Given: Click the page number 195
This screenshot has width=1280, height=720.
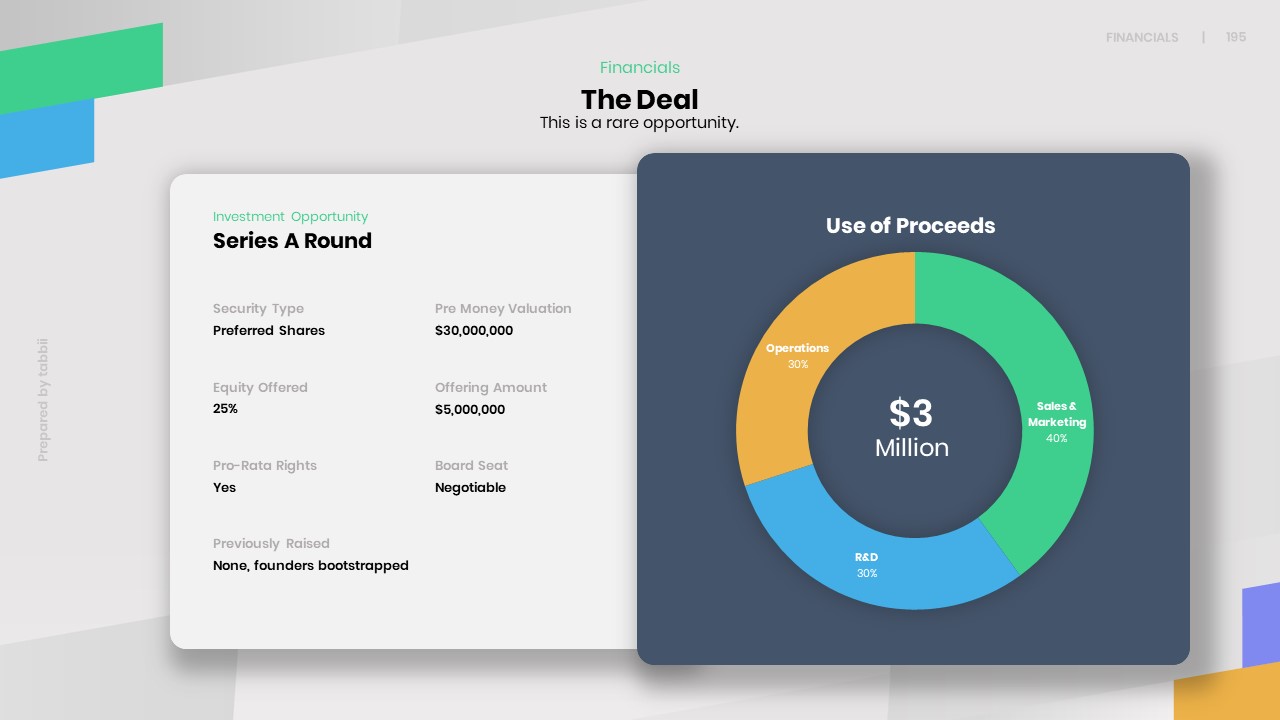Looking at the screenshot, I should [x=1236, y=37].
